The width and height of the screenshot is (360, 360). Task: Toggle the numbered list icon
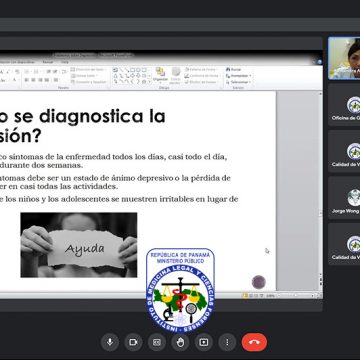36,72
